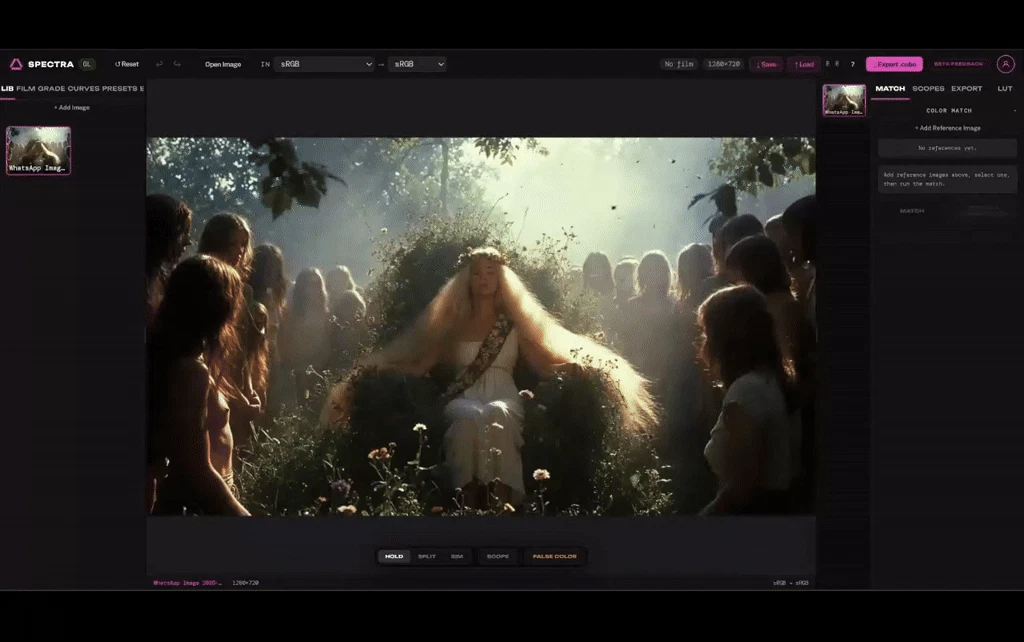Select the WhatsApp image thumbnail in library
Screen dimensions: 1024x642
39,150
